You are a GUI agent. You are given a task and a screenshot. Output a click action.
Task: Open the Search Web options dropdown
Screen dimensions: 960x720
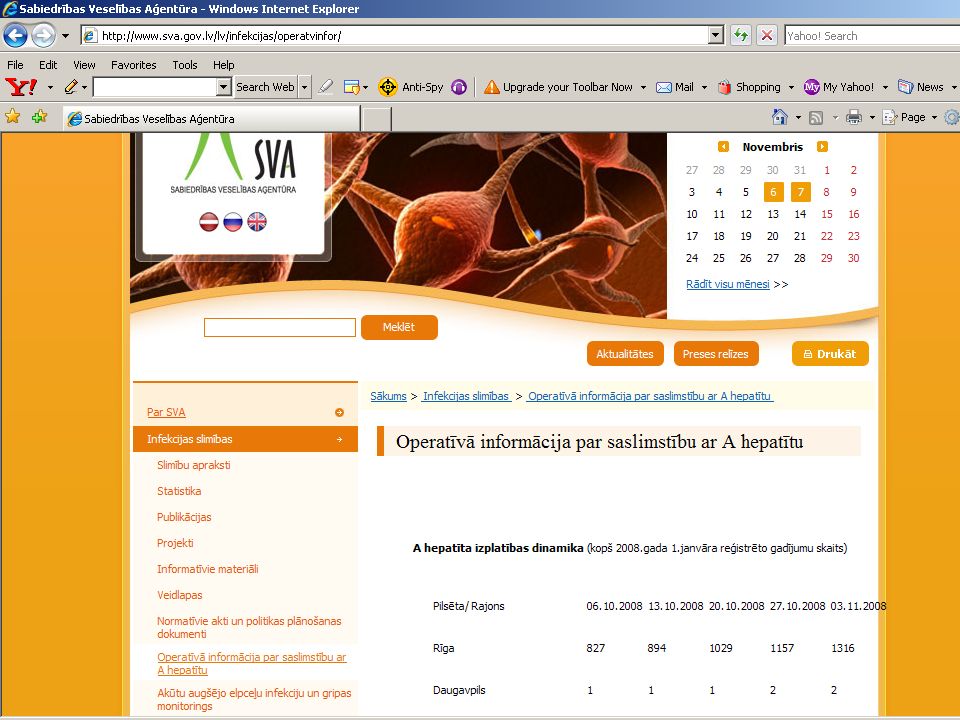click(304, 87)
